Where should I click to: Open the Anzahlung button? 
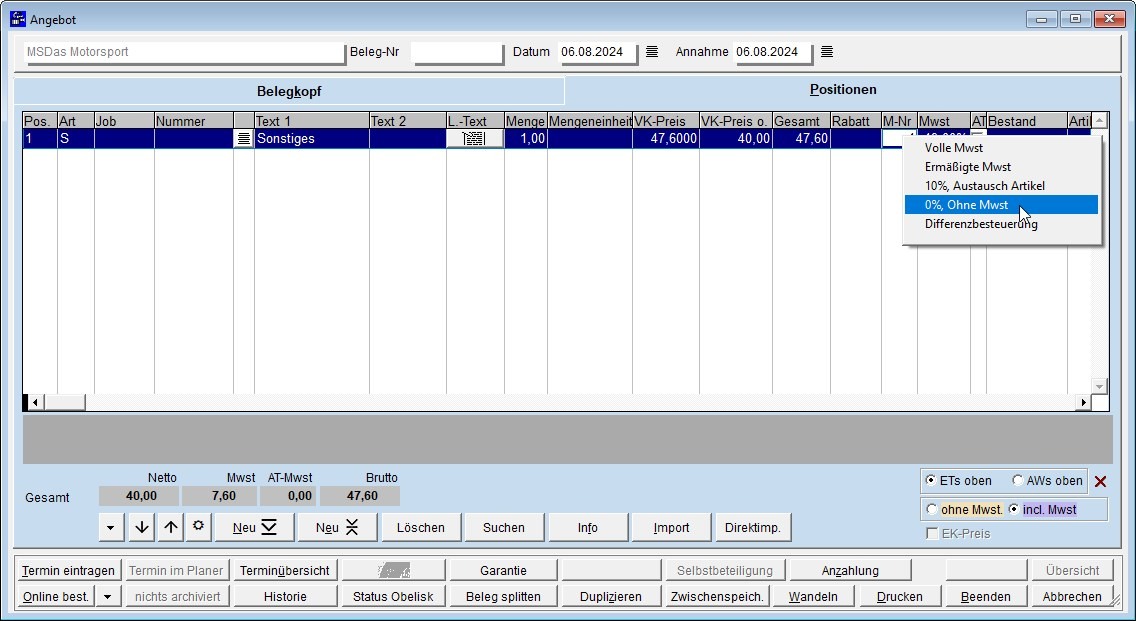point(850,571)
